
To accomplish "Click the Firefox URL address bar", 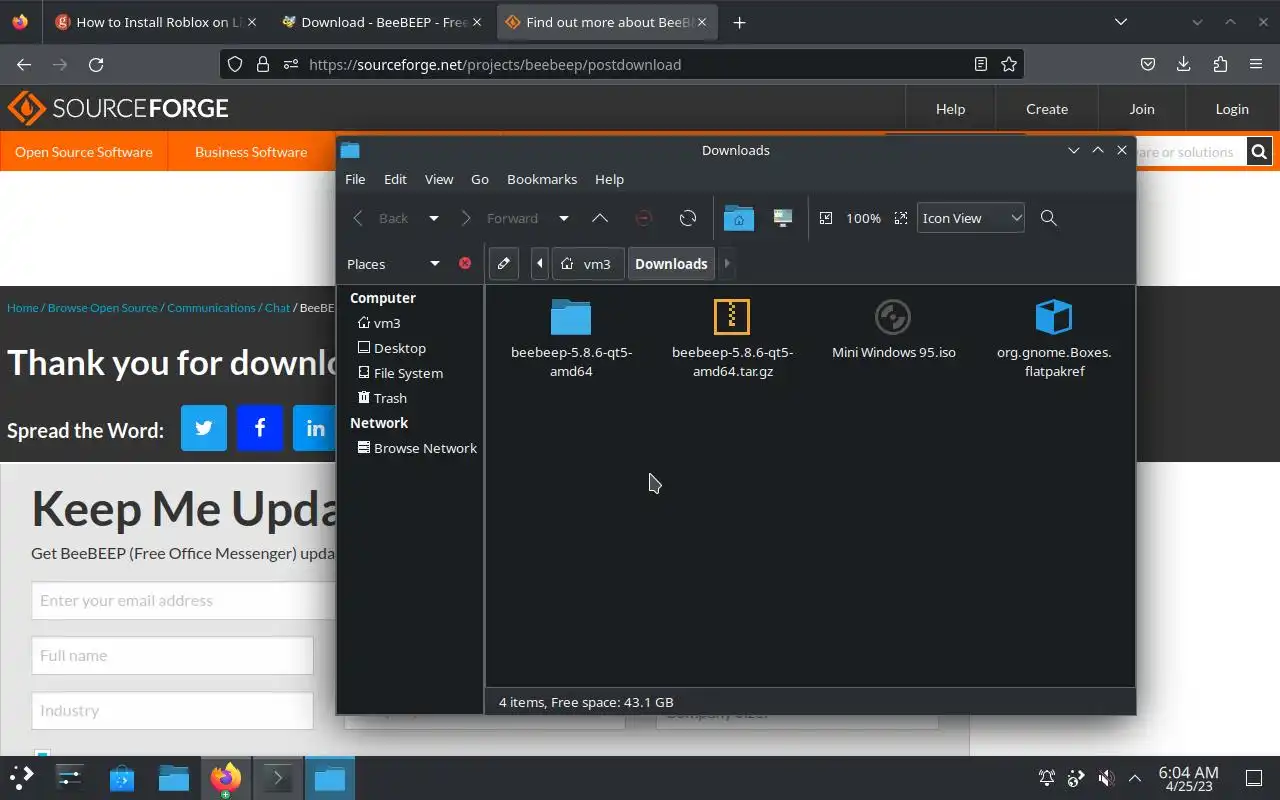I will pos(620,64).
